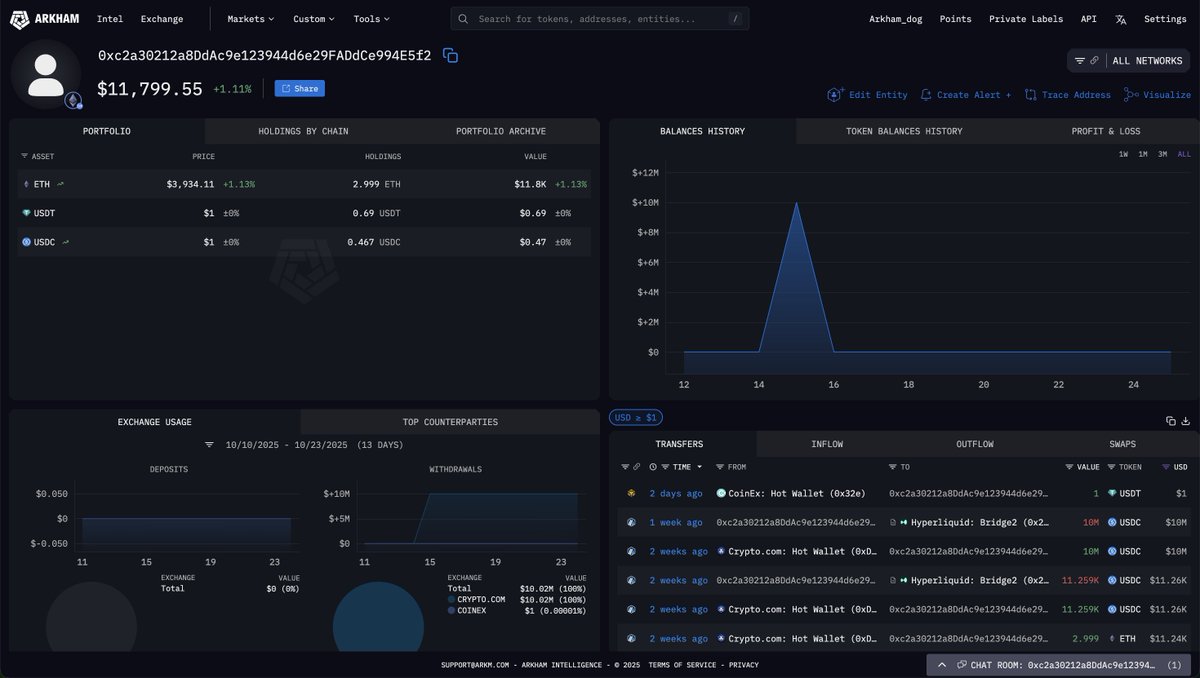Open the Profit & Loss tab
Screen dimensions: 1200x678
coord(1105,131)
